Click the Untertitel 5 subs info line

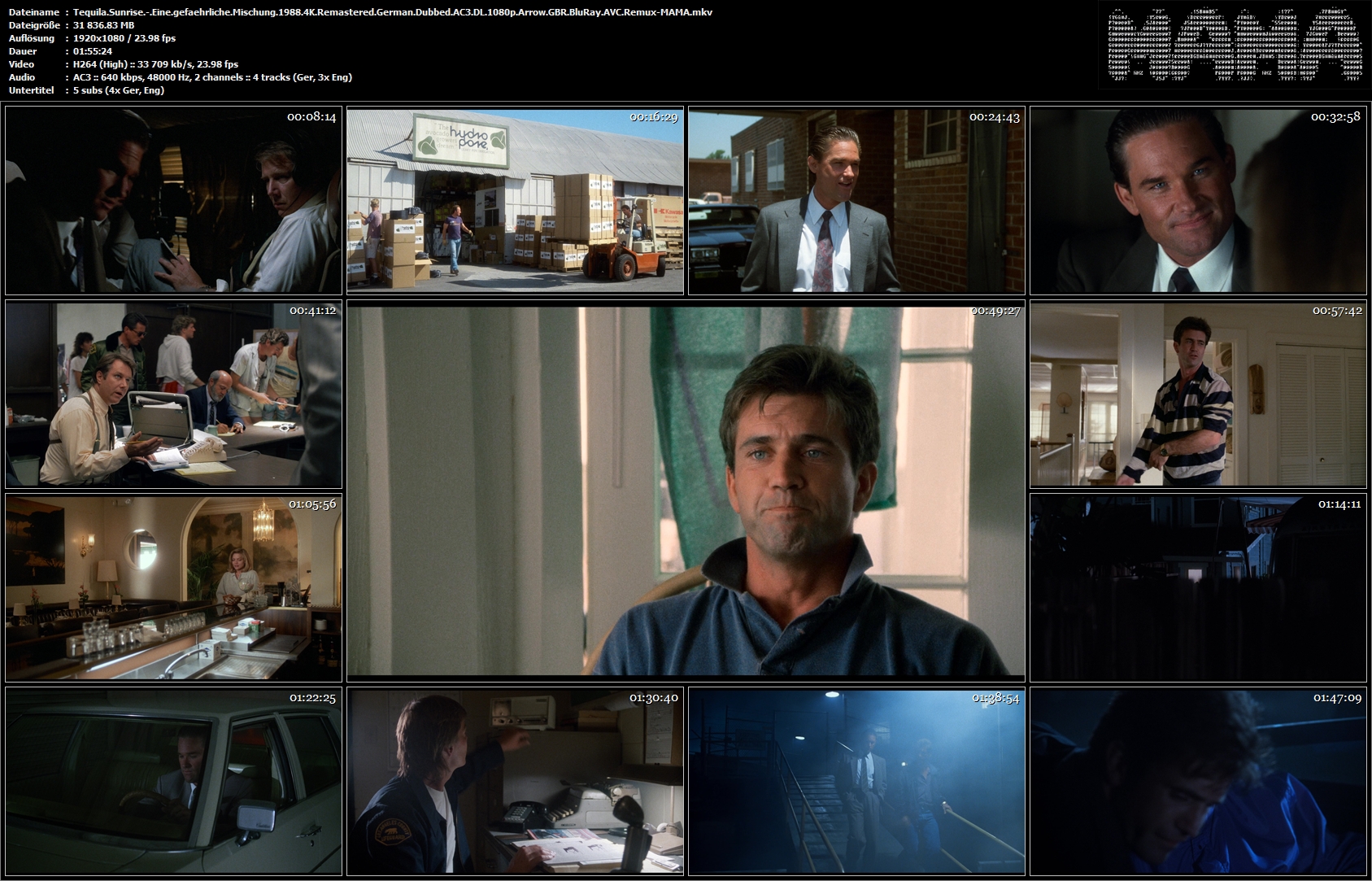tap(119, 90)
